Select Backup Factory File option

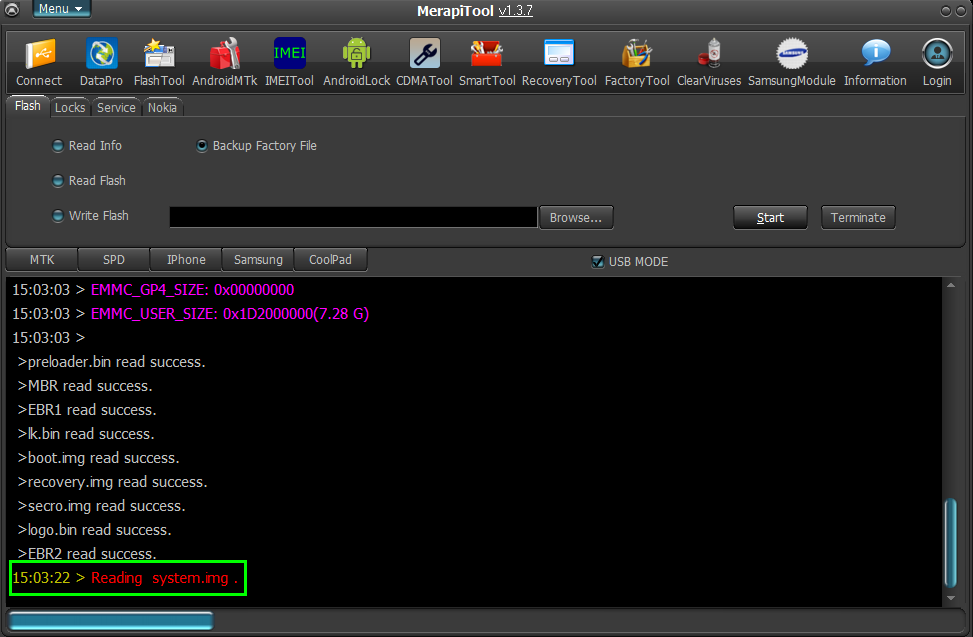click(256, 146)
